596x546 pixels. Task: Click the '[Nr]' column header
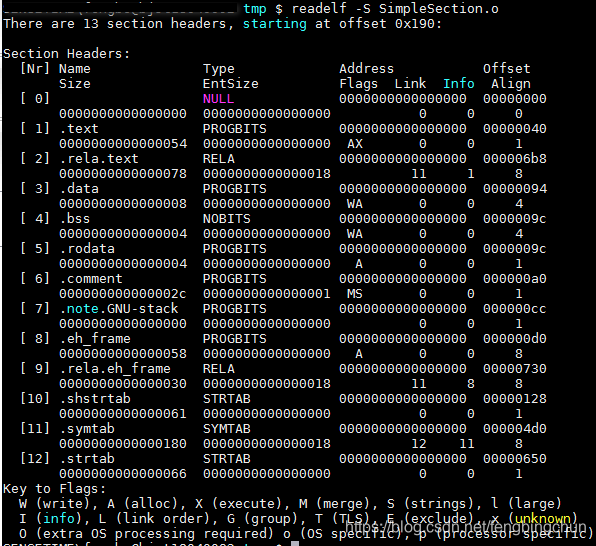35,69
